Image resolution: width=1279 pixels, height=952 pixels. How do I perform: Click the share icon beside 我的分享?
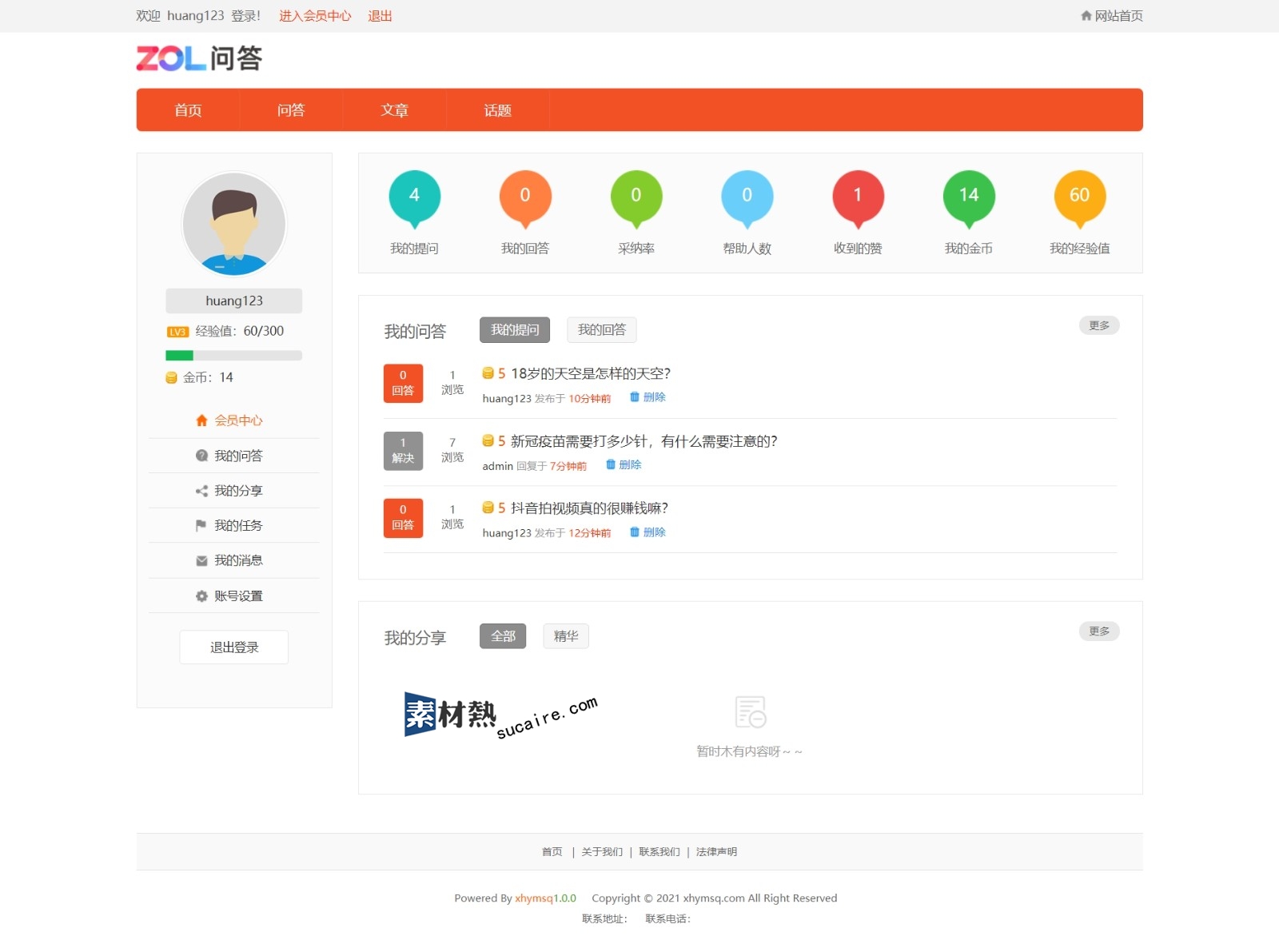tap(201, 491)
